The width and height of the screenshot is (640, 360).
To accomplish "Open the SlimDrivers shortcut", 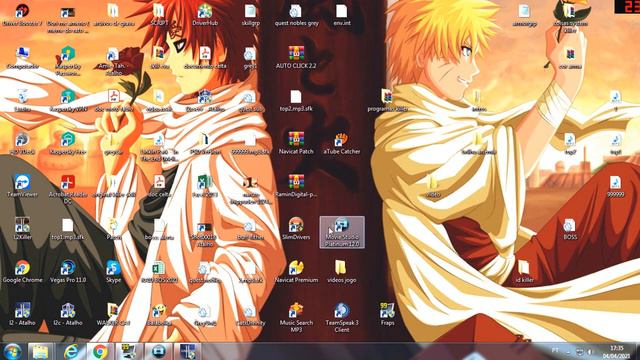I will click(296, 229).
